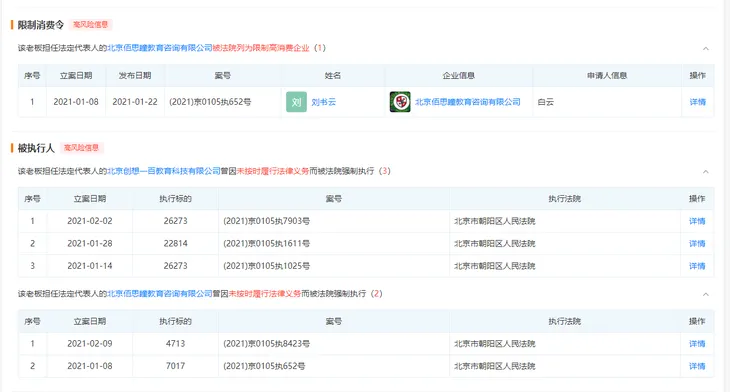Screen dimensions: 730x392
Task: Open 详情 for case 京0105执1611号
Action: pyautogui.click(x=697, y=243)
